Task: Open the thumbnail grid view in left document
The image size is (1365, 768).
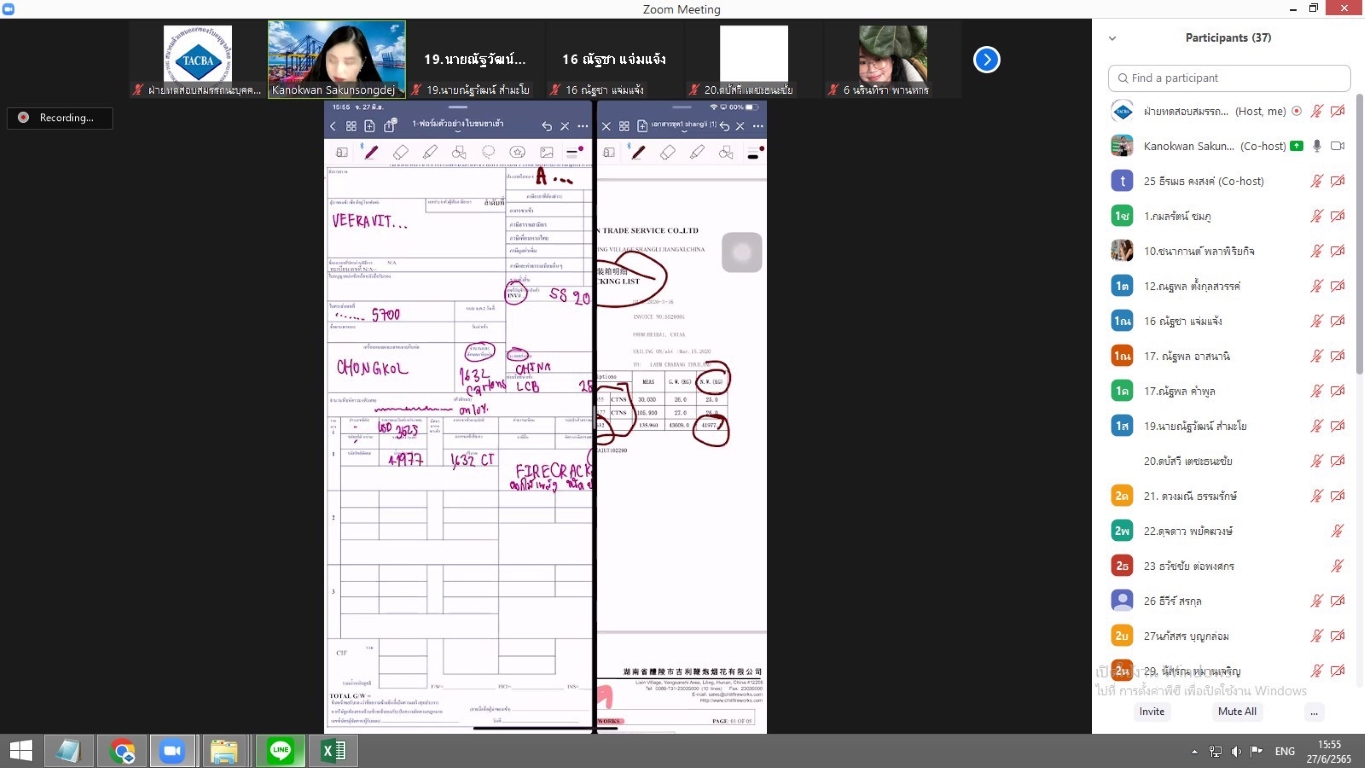Action: pos(351,126)
